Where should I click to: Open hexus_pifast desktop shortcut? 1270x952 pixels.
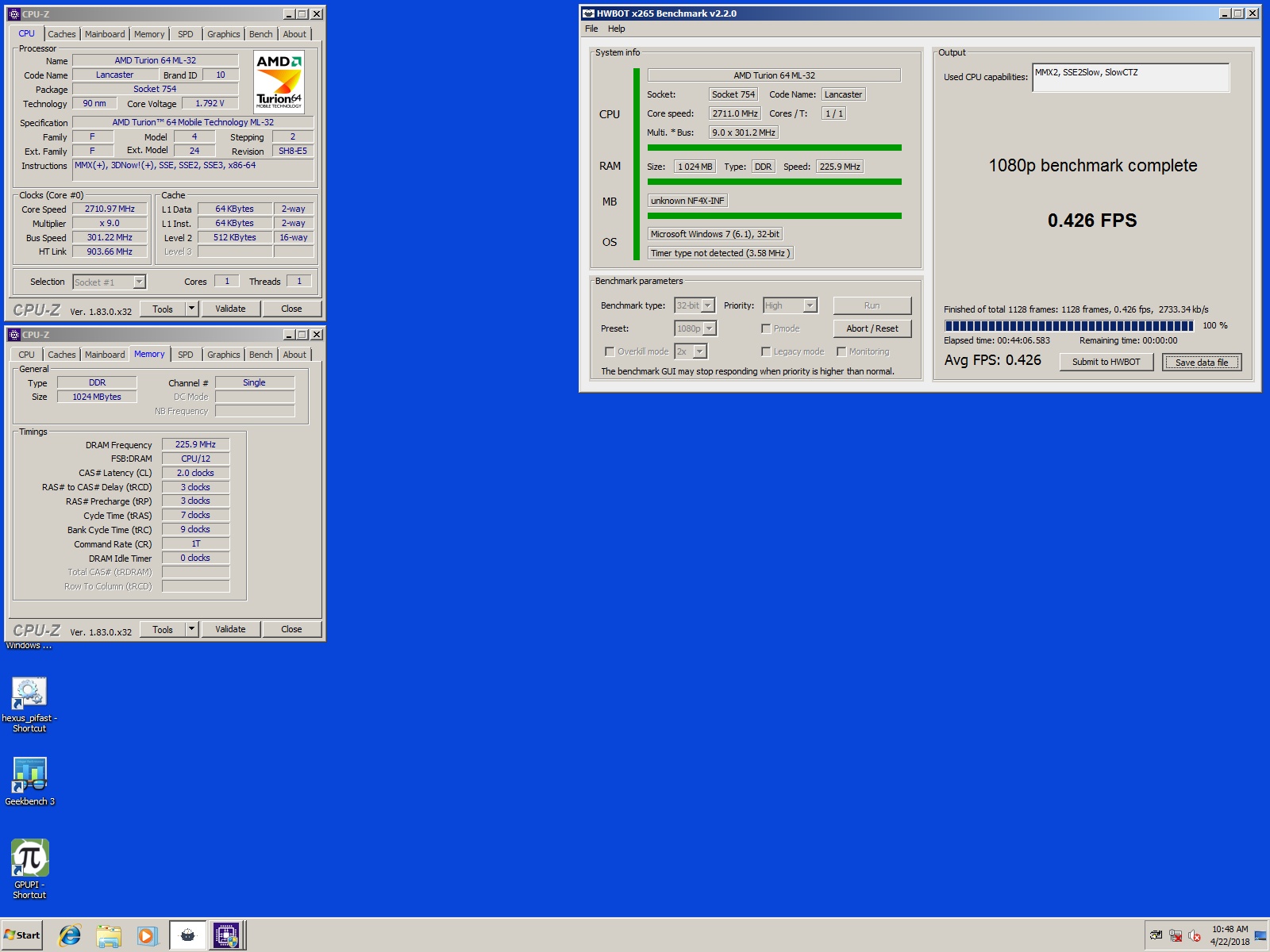coord(29,703)
